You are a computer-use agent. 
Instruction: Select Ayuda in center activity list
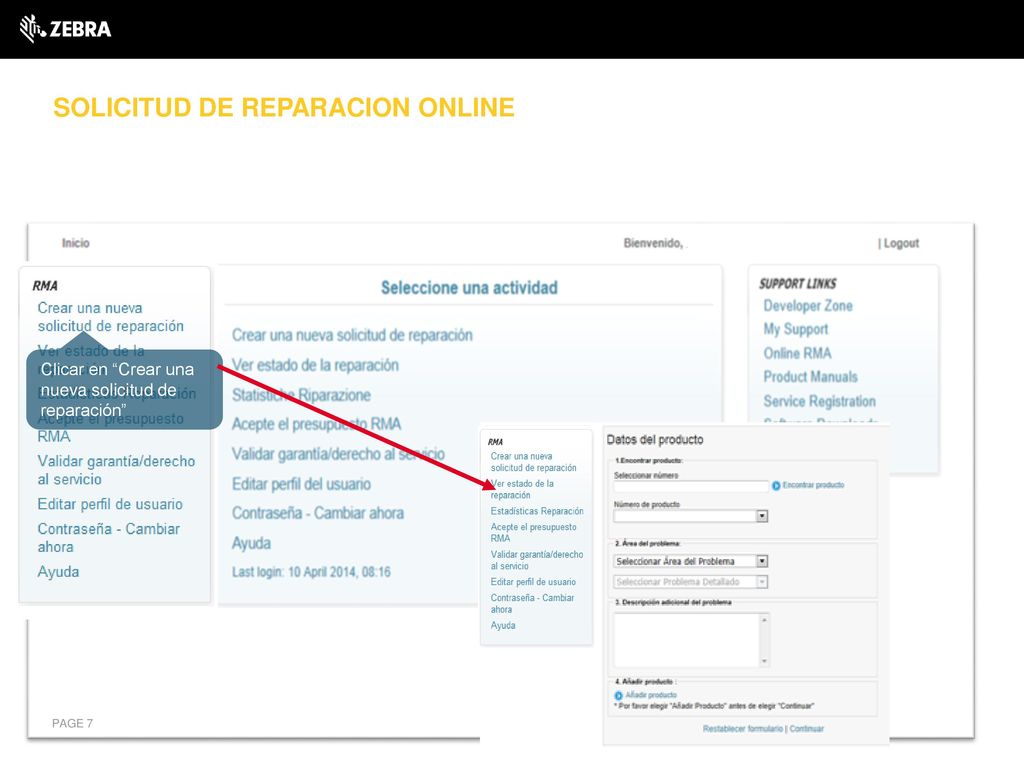coord(251,543)
